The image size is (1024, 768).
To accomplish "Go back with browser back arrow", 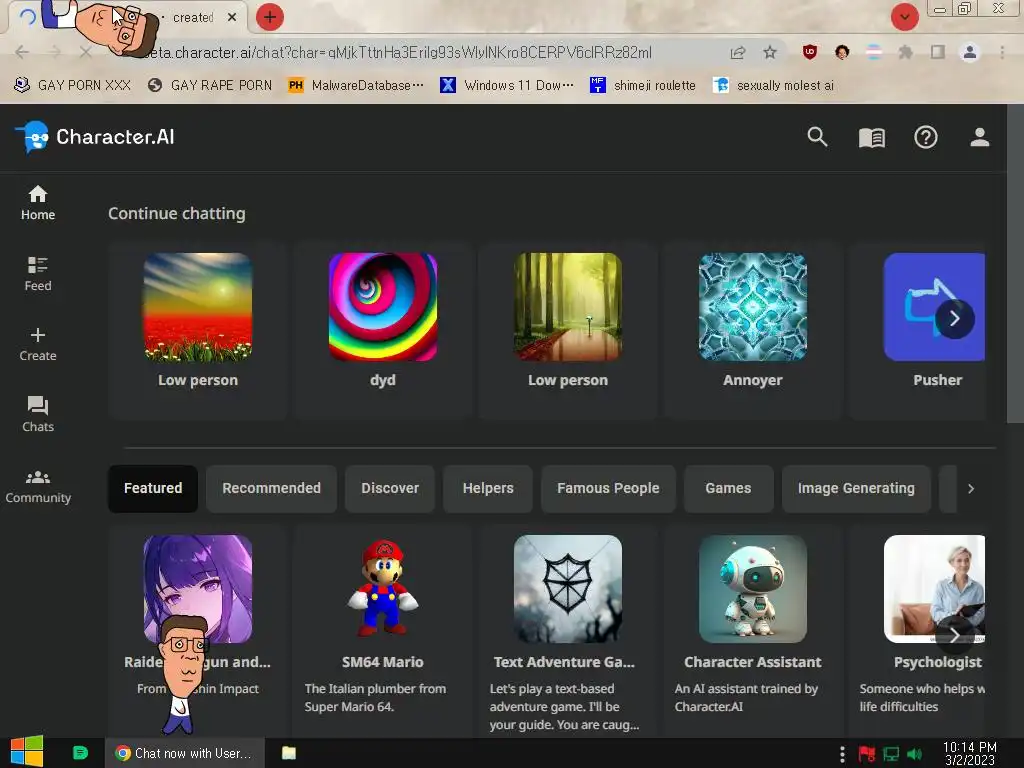I will 22,52.
